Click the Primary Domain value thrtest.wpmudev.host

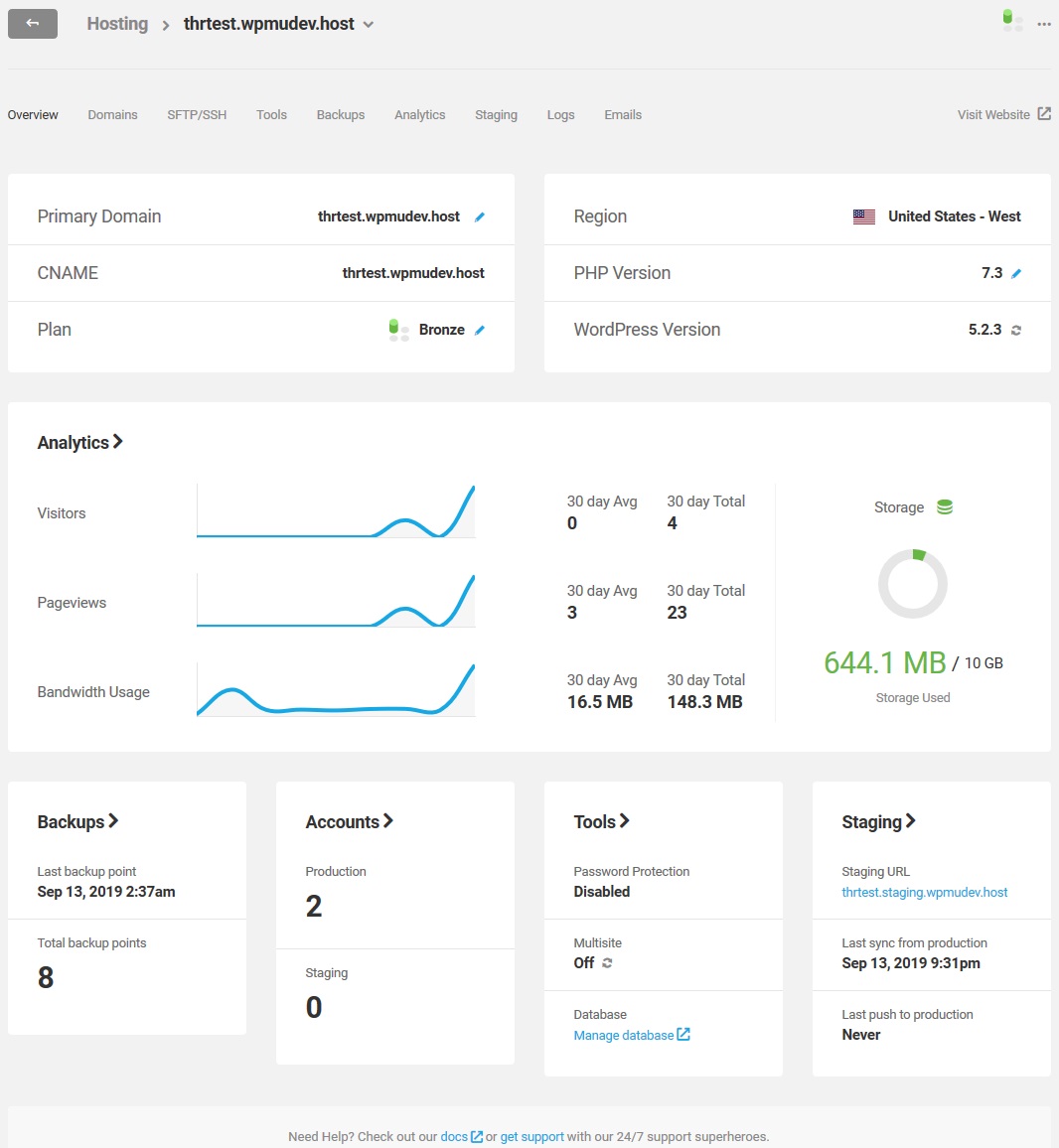388,216
